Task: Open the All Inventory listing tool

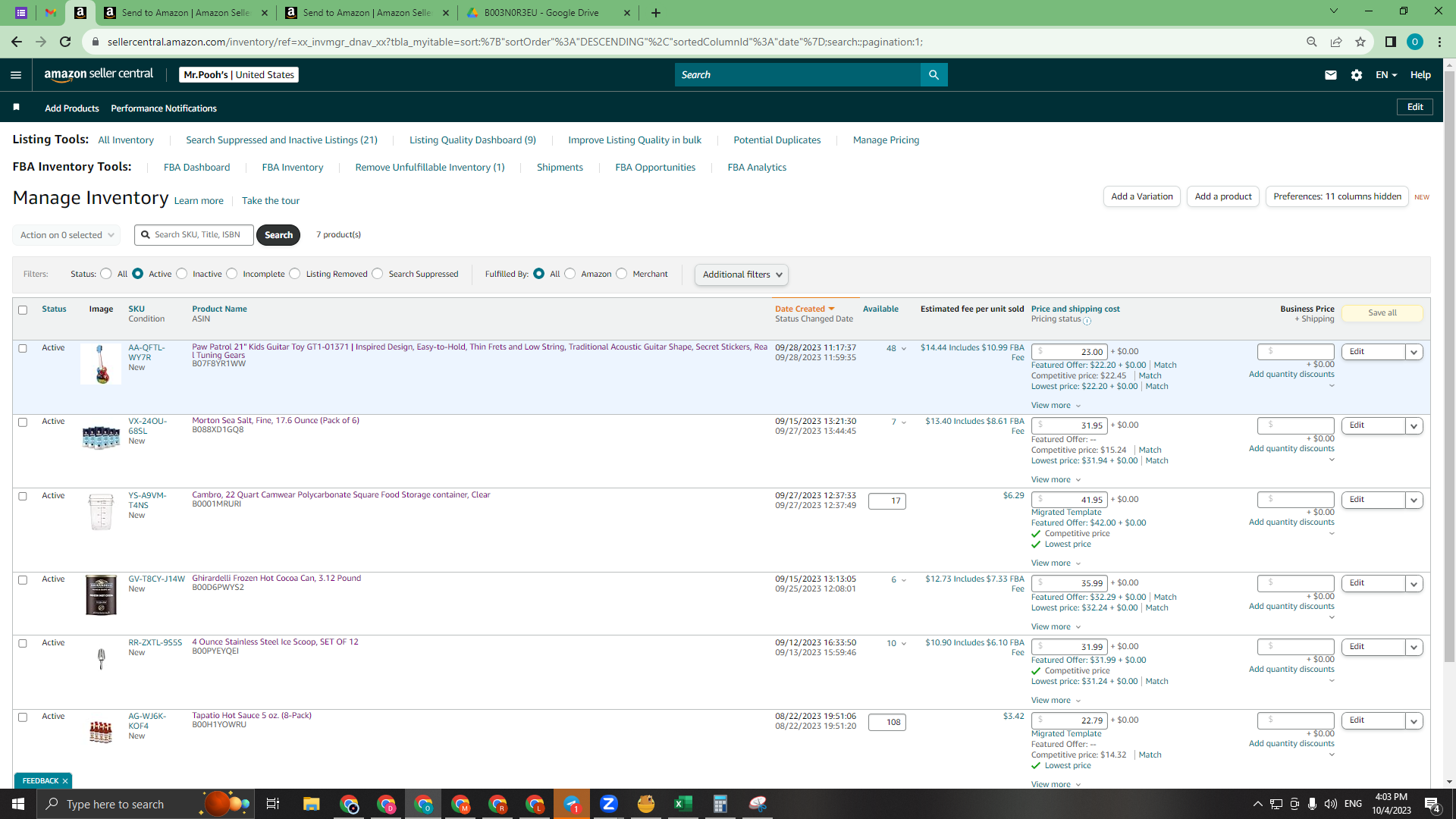Action: [126, 140]
